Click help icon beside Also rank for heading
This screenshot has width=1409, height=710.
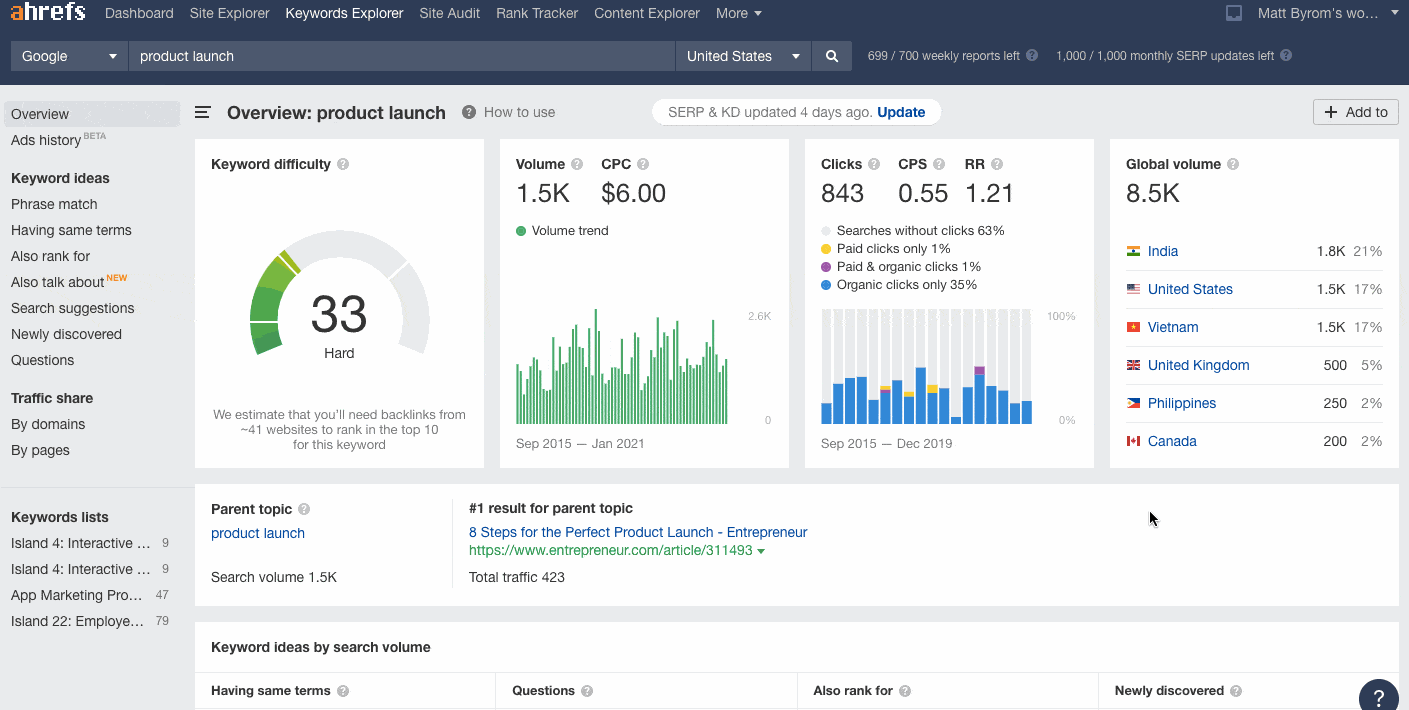coord(905,691)
